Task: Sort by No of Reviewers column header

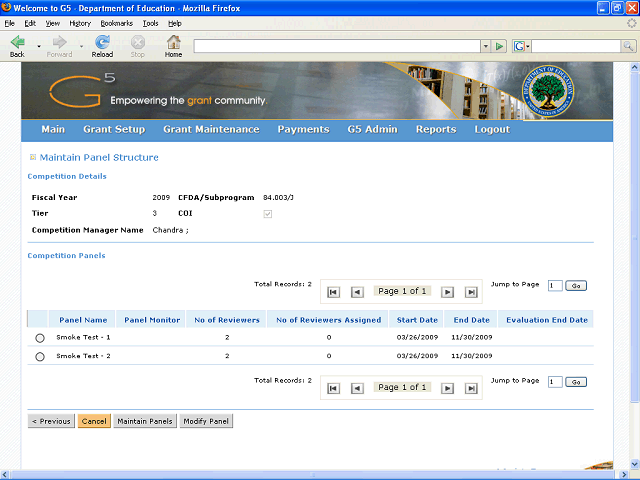Action: coord(227,320)
